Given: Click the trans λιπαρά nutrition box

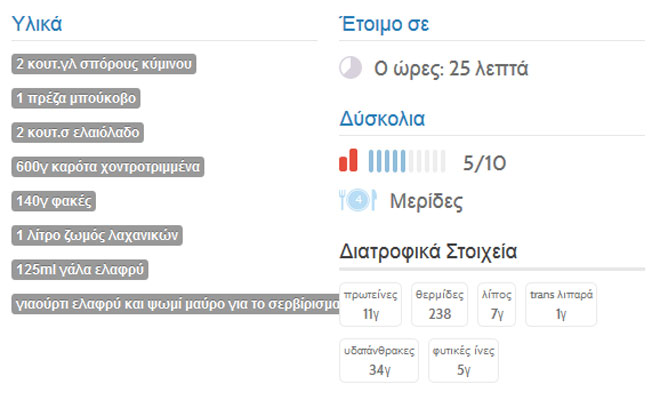Looking at the screenshot, I should 560,304.
